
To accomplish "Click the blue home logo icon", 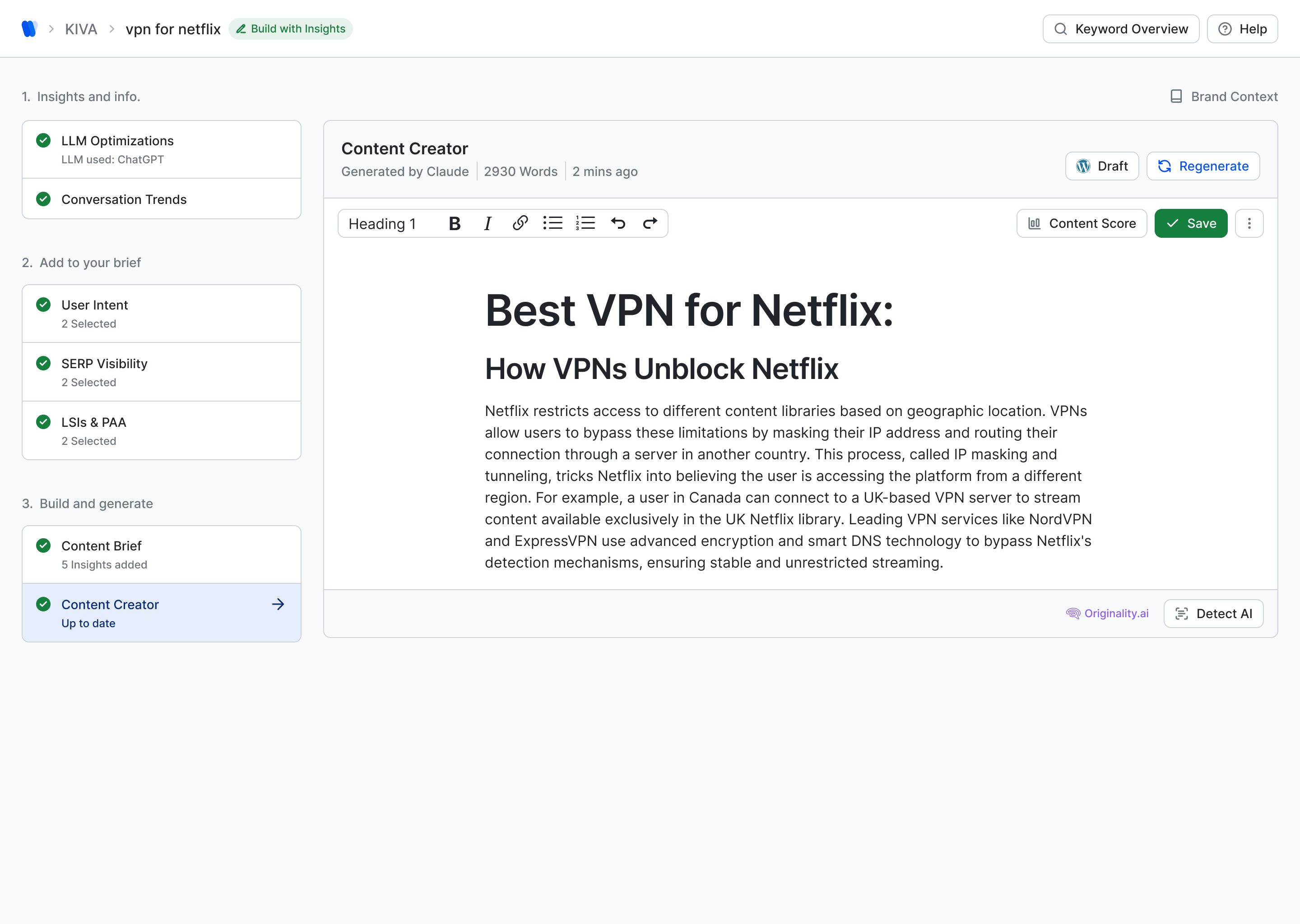I will pyautogui.click(x=29, y=29).
